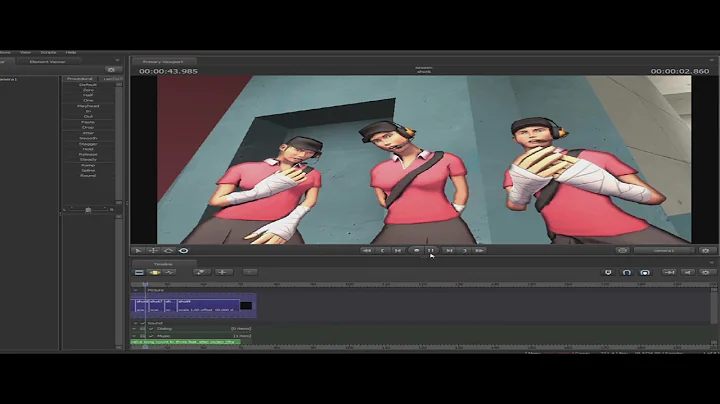
Task: Activate the rotate manipulator tool
Action: [x=168, y=251]
